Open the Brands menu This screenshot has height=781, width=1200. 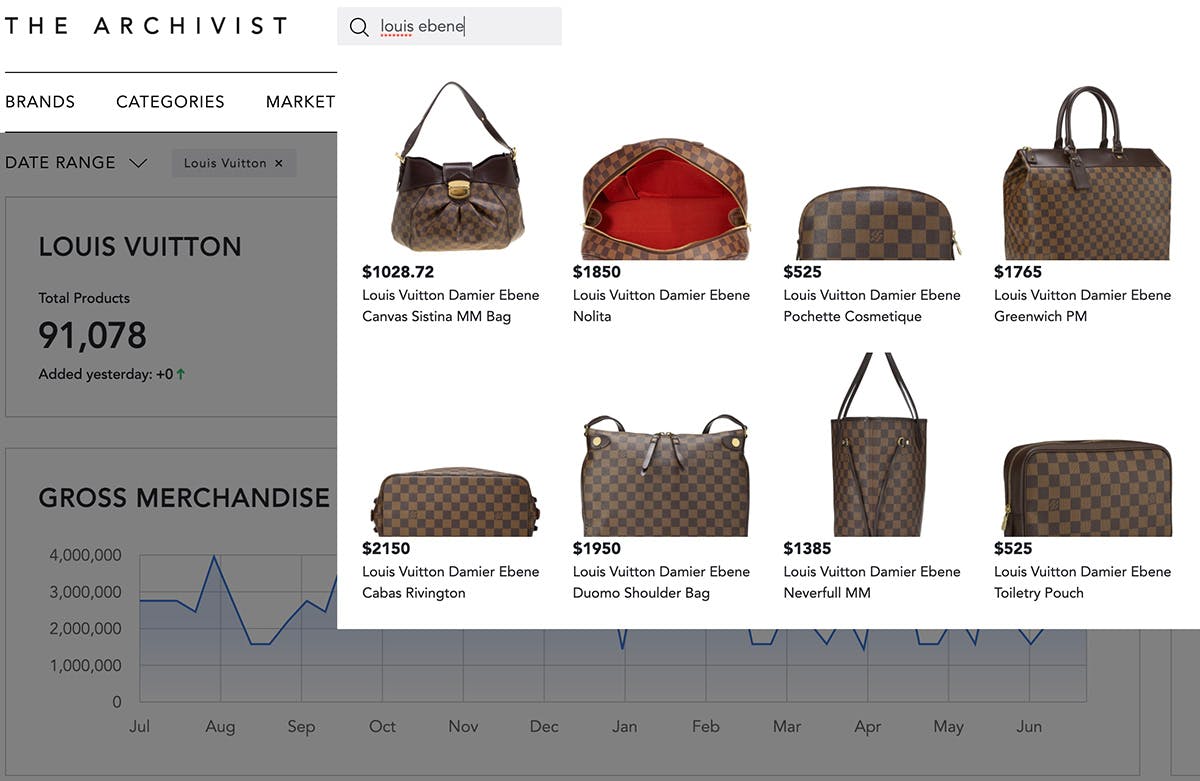[40, 102]
